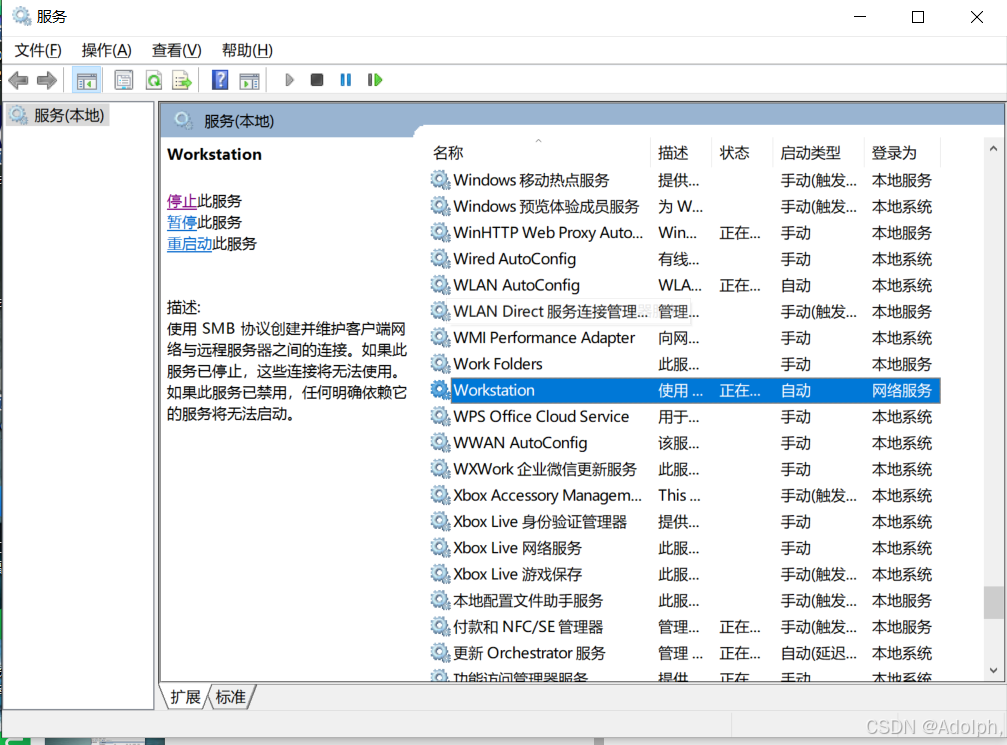Click the Restart service icon
This screenshot has height=745, width=1007.
pyautogui.click(x=374, y=80)
